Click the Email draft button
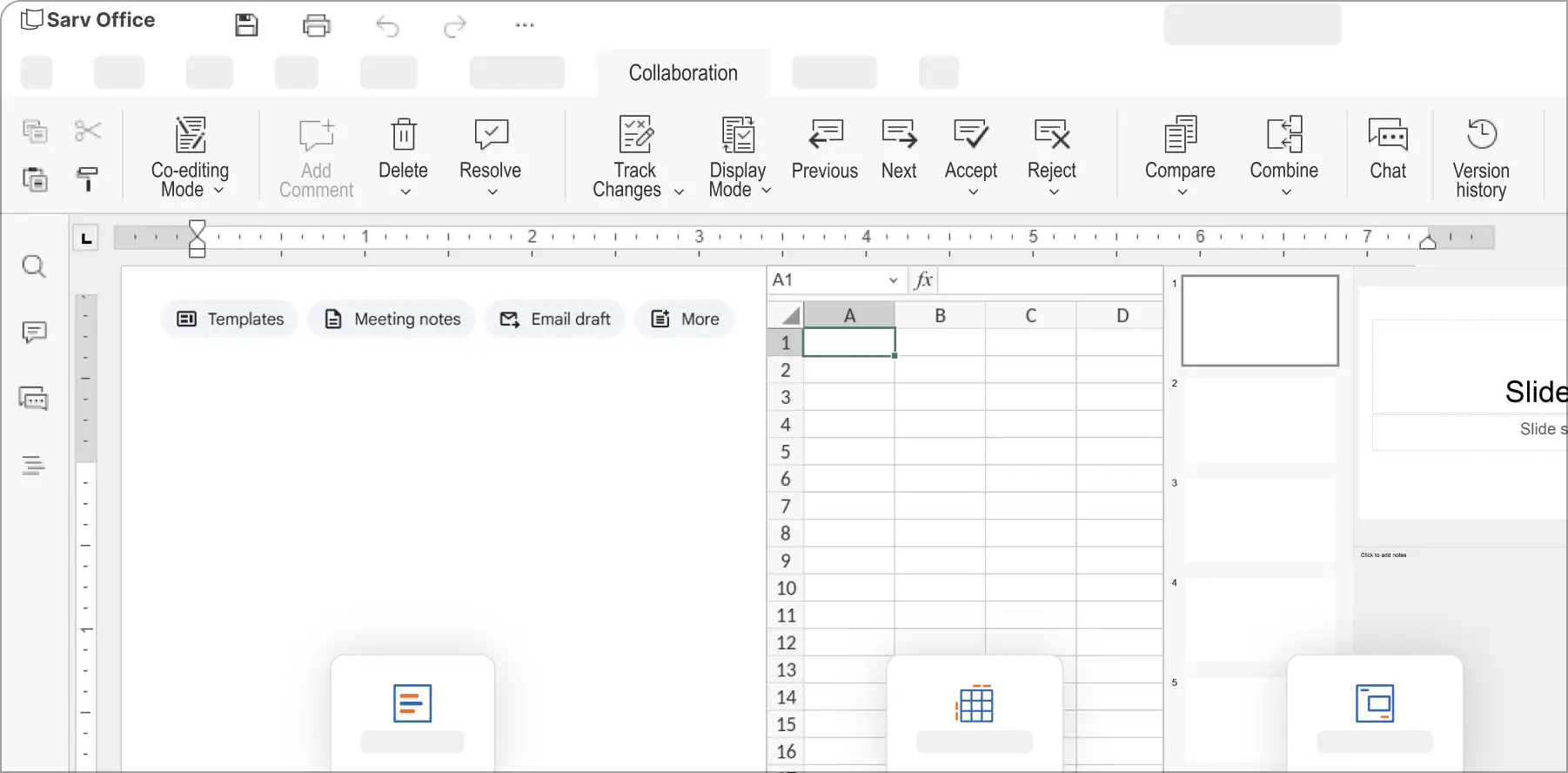The width and height of the screenshot is (1568, 773). pos(555,319)
